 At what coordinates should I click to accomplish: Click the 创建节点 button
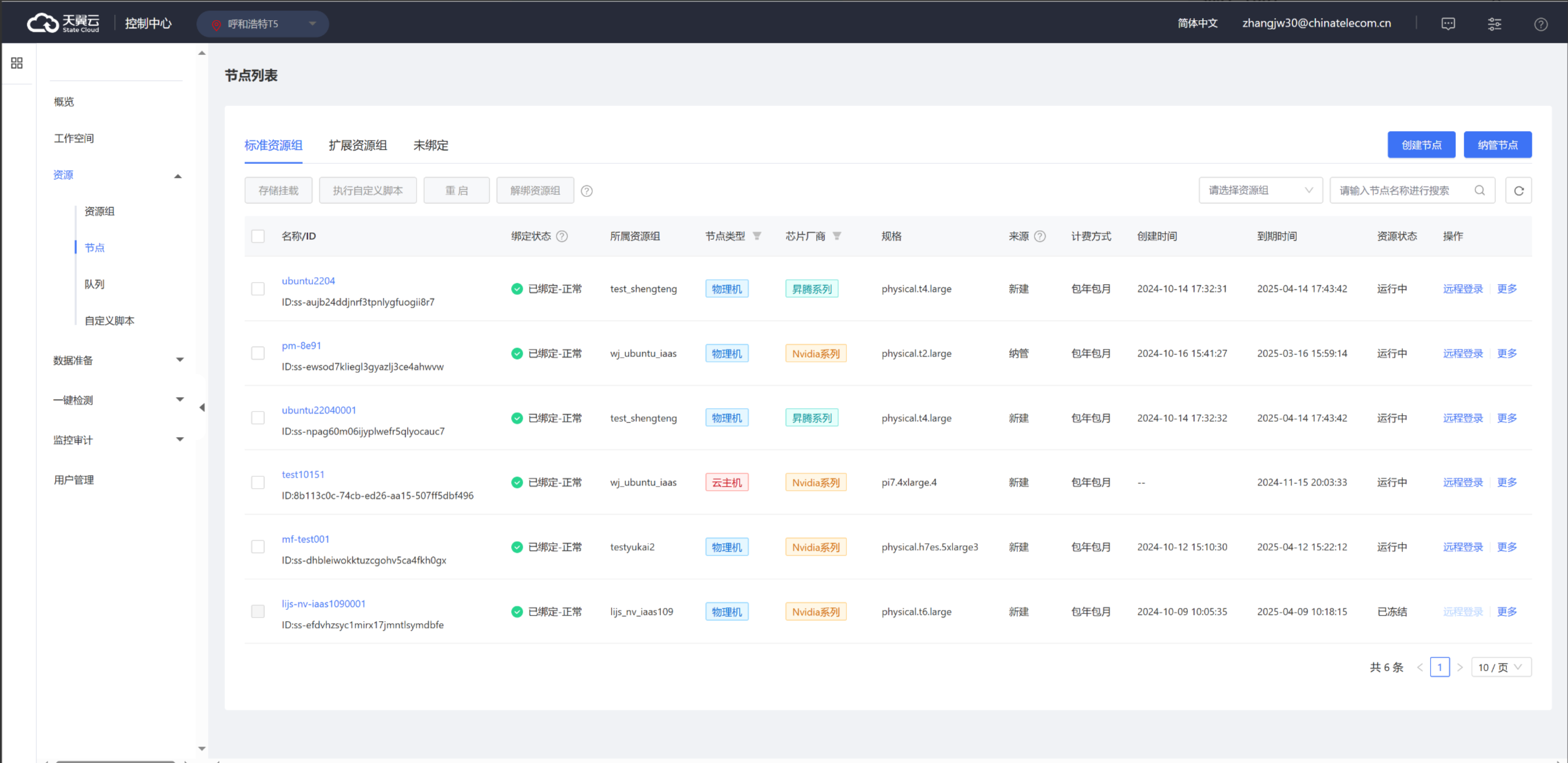[x=1421, y=145]
